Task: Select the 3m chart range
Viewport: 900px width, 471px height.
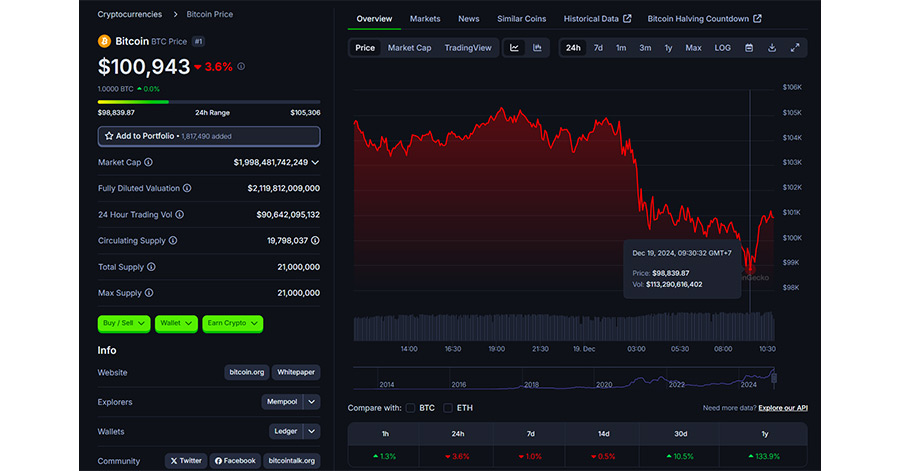Action: click(x=645, y=48)
